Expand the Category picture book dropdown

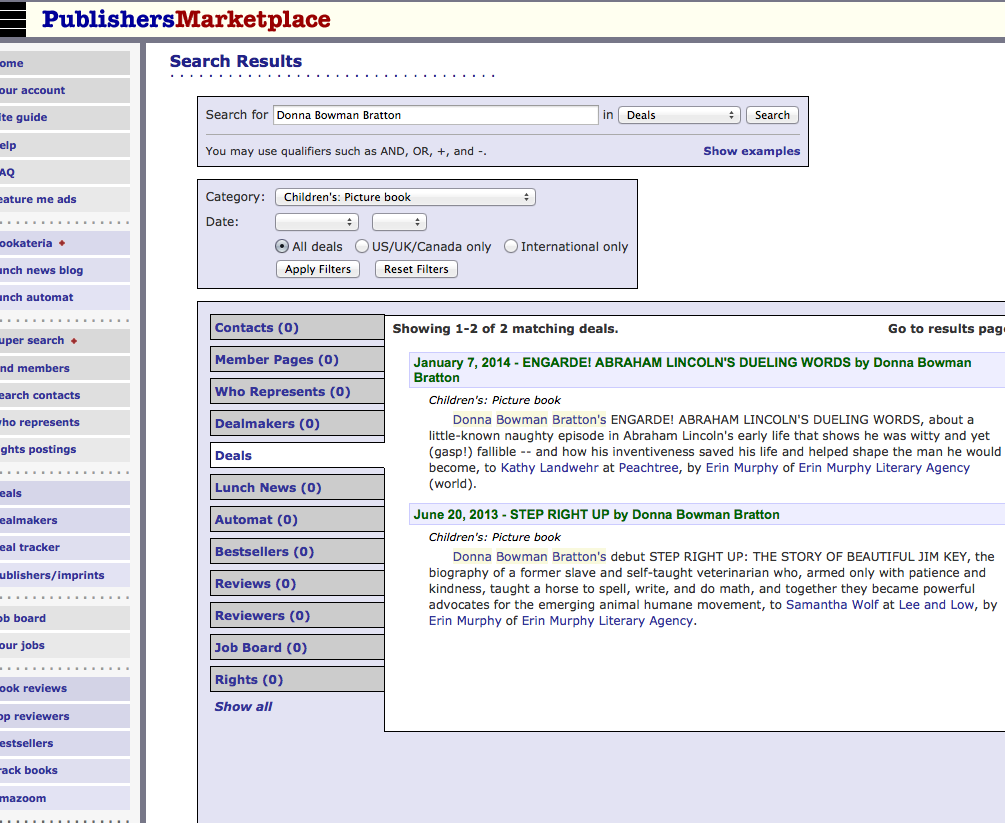pyautogui.click(x=405, y=197)
